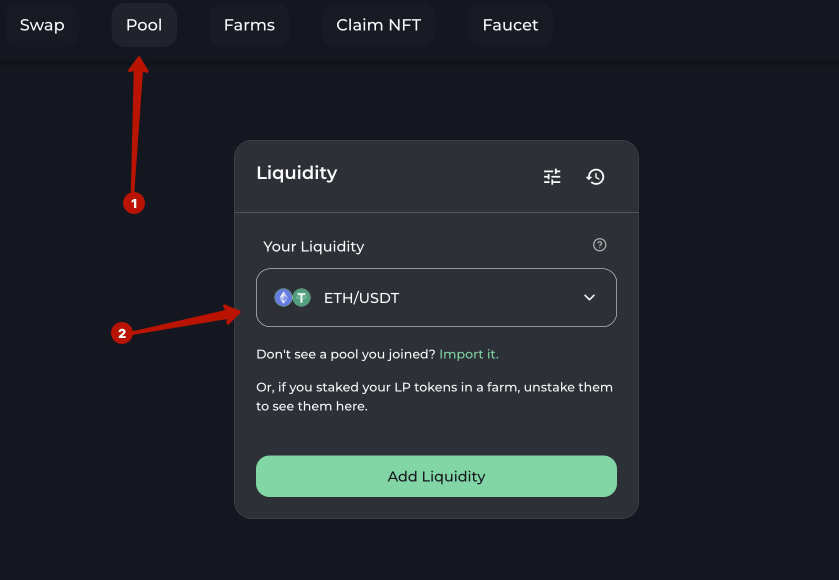Click the red annotation marker numbered 2
This screenshot has width=839, height=580.
[x=122, y=333]
